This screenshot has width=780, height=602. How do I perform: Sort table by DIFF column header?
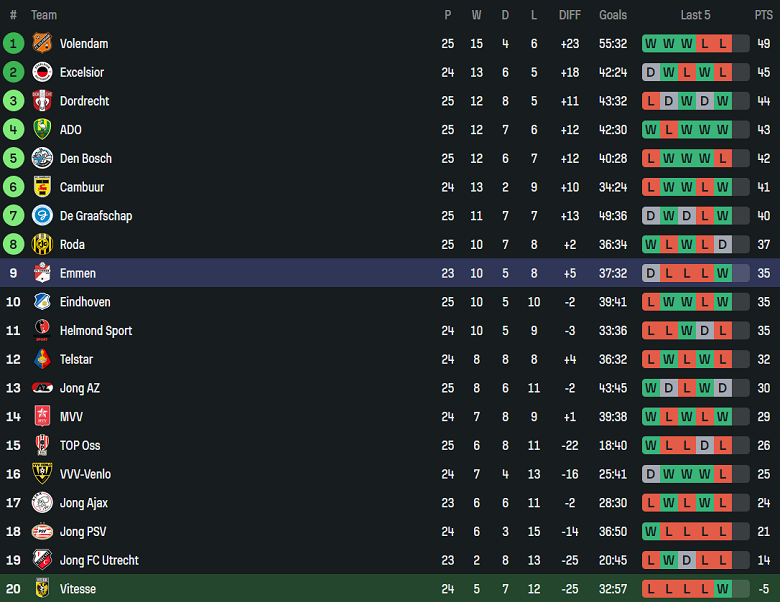click(x=570, y=15)
